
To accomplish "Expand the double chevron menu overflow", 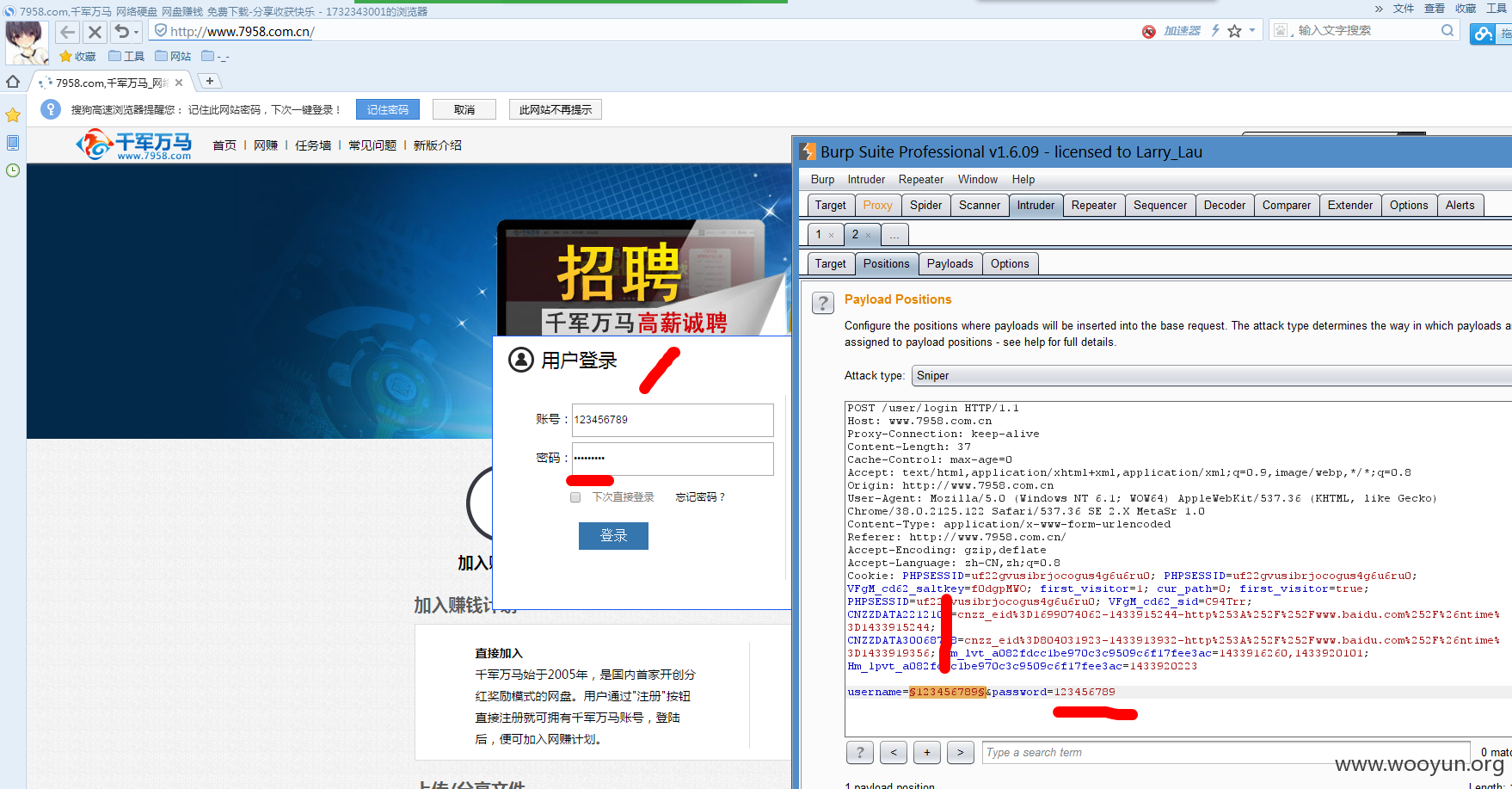I will [1379, 9].
